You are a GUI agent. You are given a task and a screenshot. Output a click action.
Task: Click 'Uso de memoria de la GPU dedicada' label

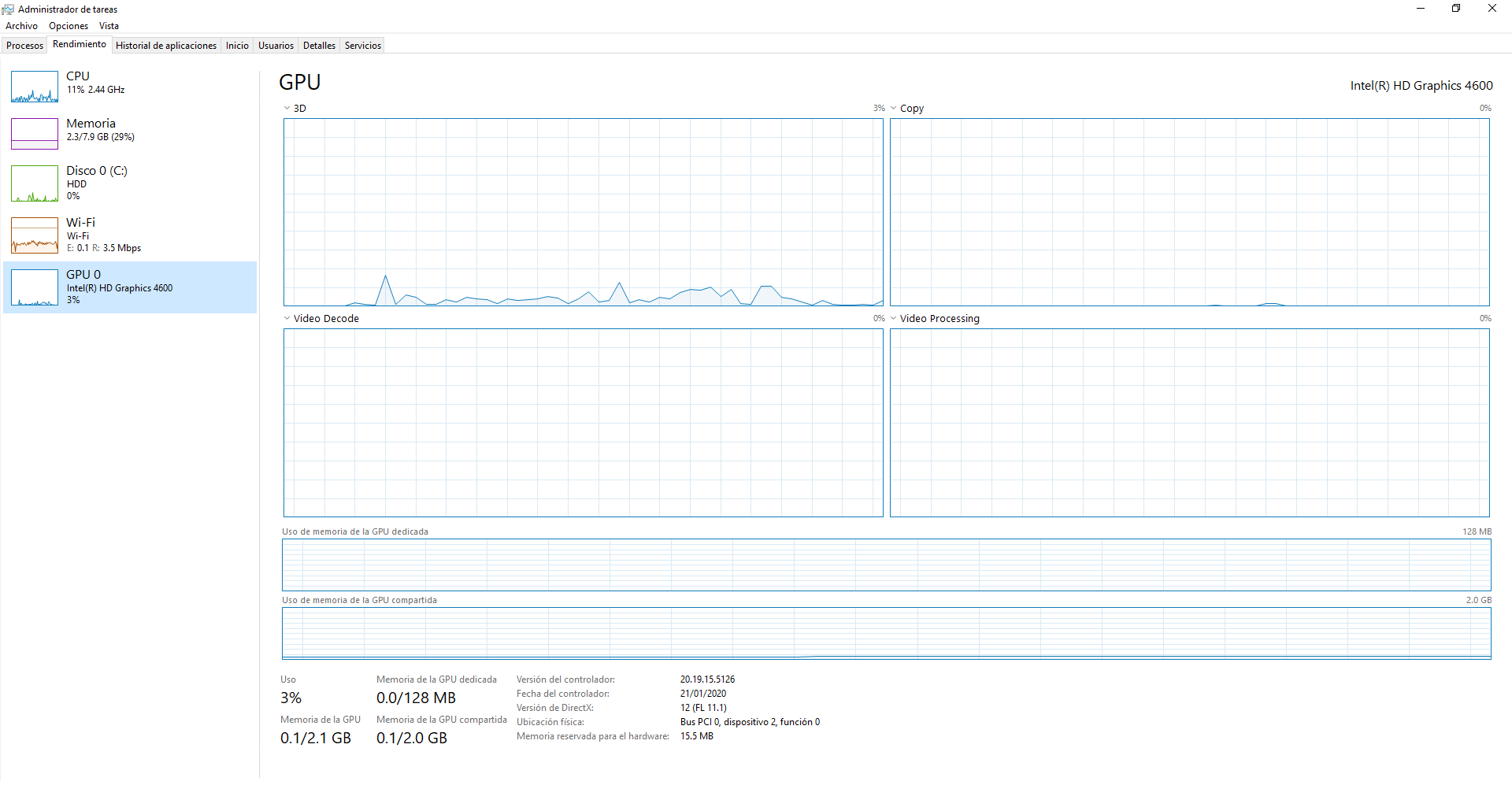355,531
